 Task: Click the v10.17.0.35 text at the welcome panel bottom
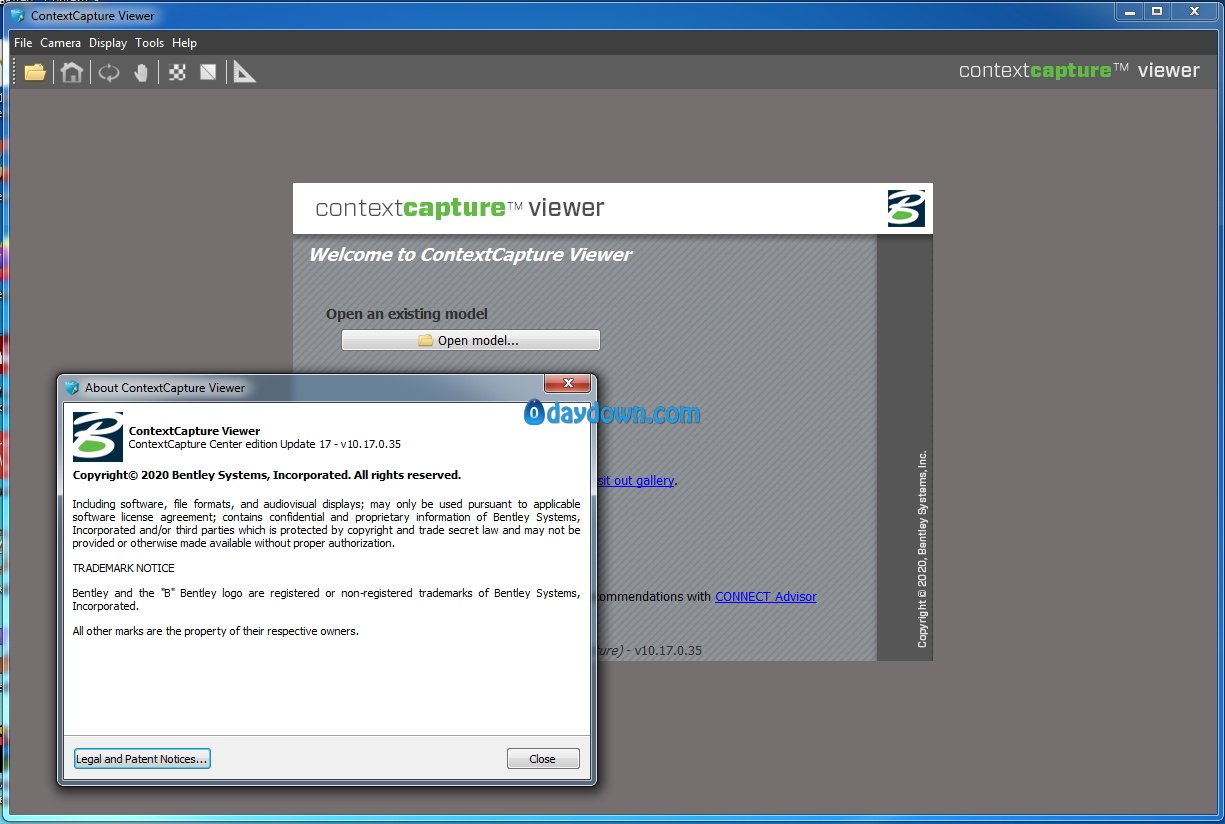(669, 650)
